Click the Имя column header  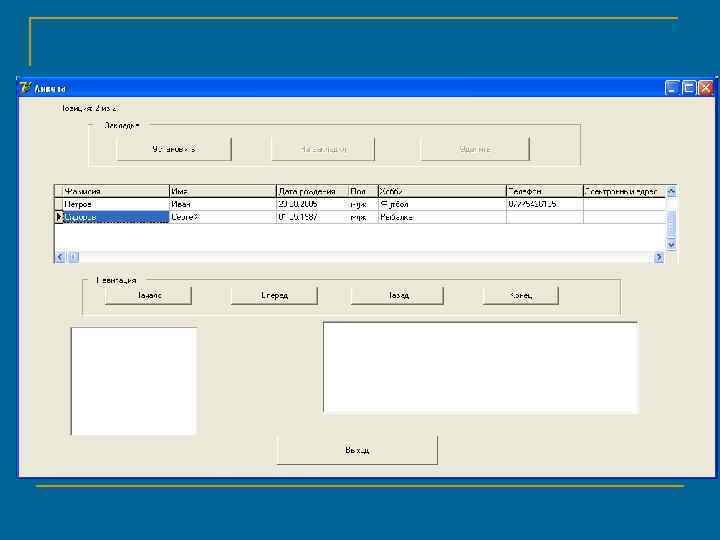click(223, 191)
